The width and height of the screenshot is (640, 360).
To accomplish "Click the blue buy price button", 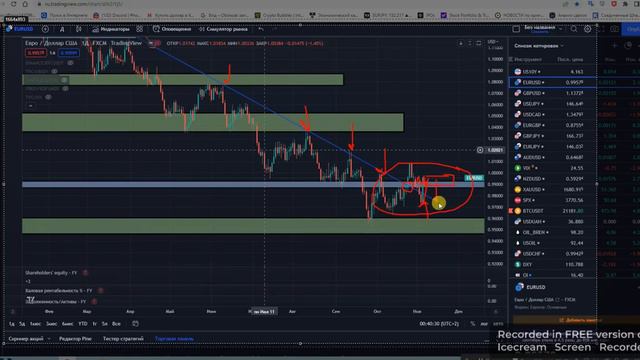I will tap(69, 53).
